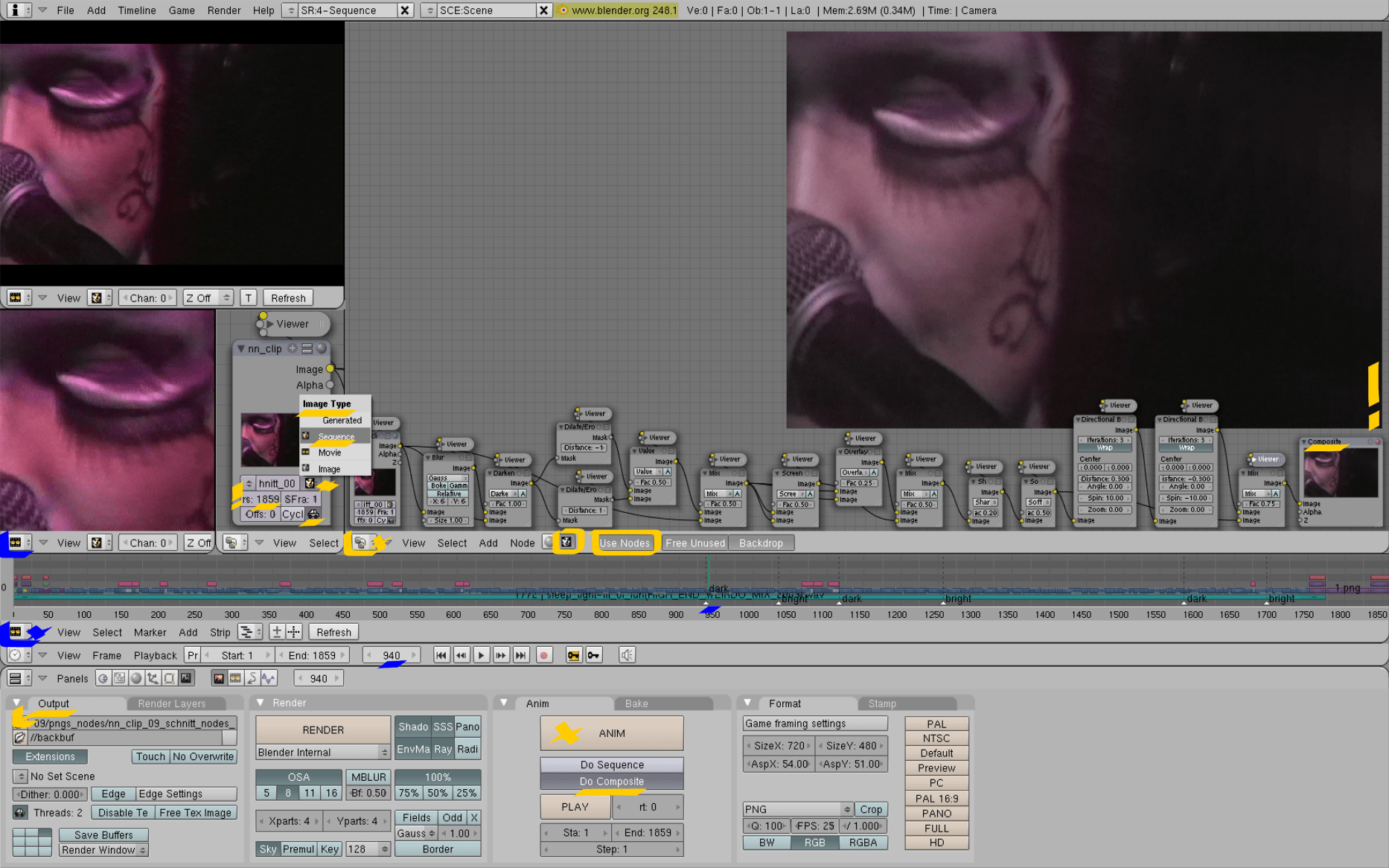Open the Render Window display dropdown

[103, 850]
